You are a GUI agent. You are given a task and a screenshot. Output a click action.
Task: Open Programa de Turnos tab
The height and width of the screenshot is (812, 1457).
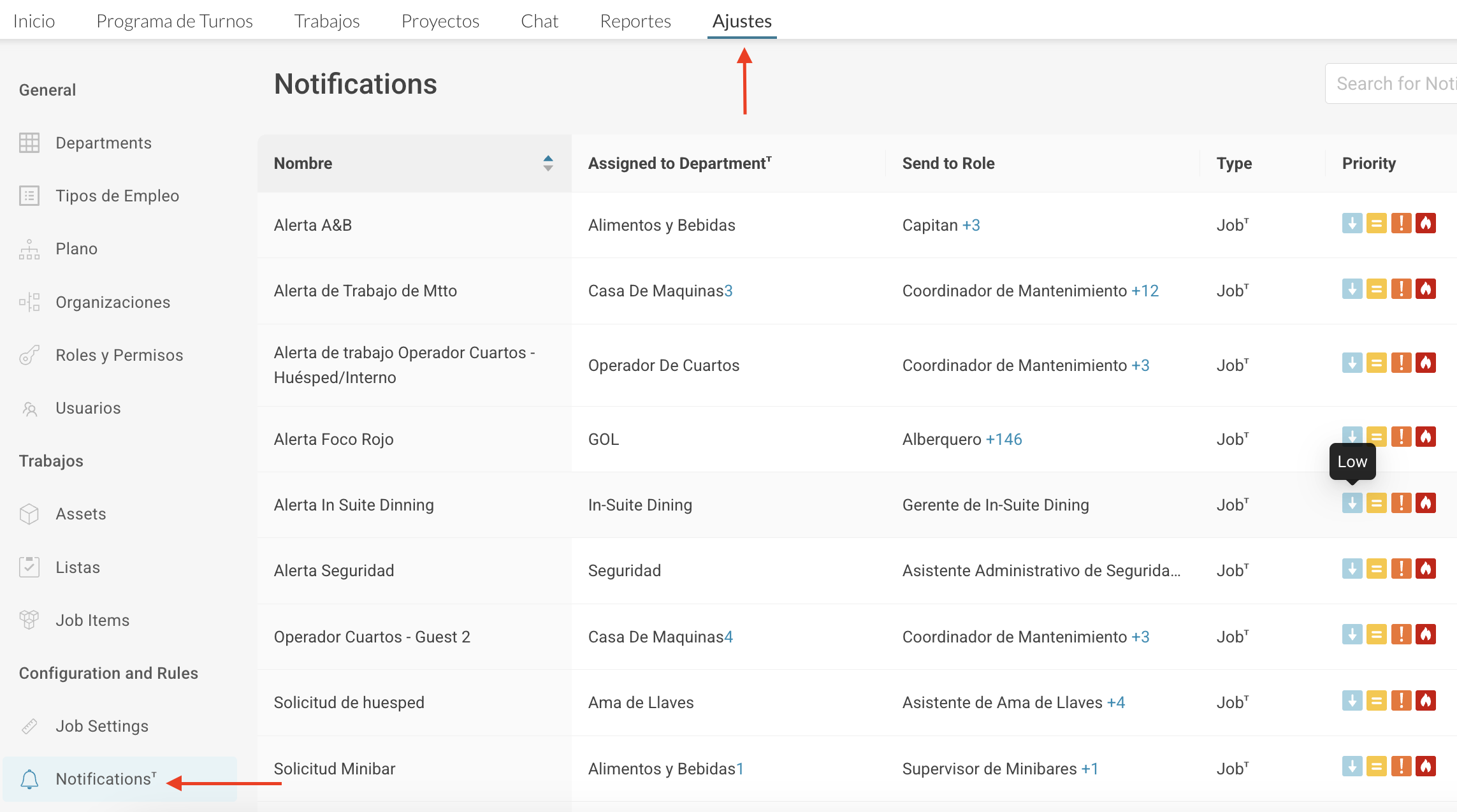click(x=175, y=21)
